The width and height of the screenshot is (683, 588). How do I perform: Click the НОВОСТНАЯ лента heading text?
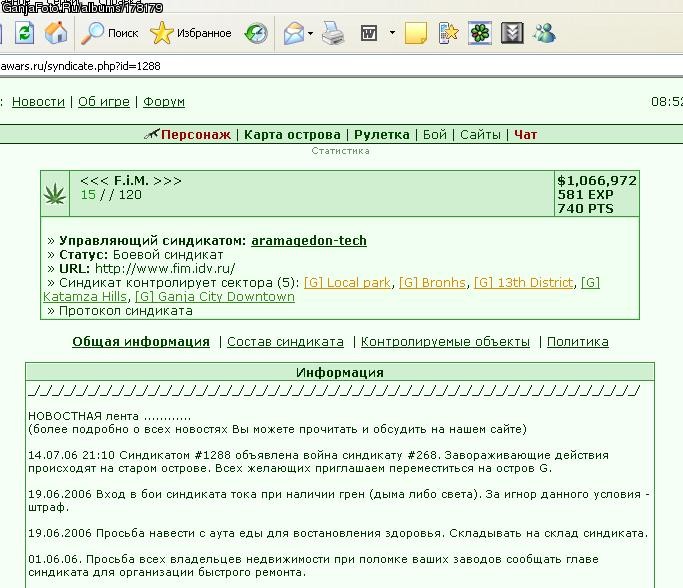click(109, 416)
